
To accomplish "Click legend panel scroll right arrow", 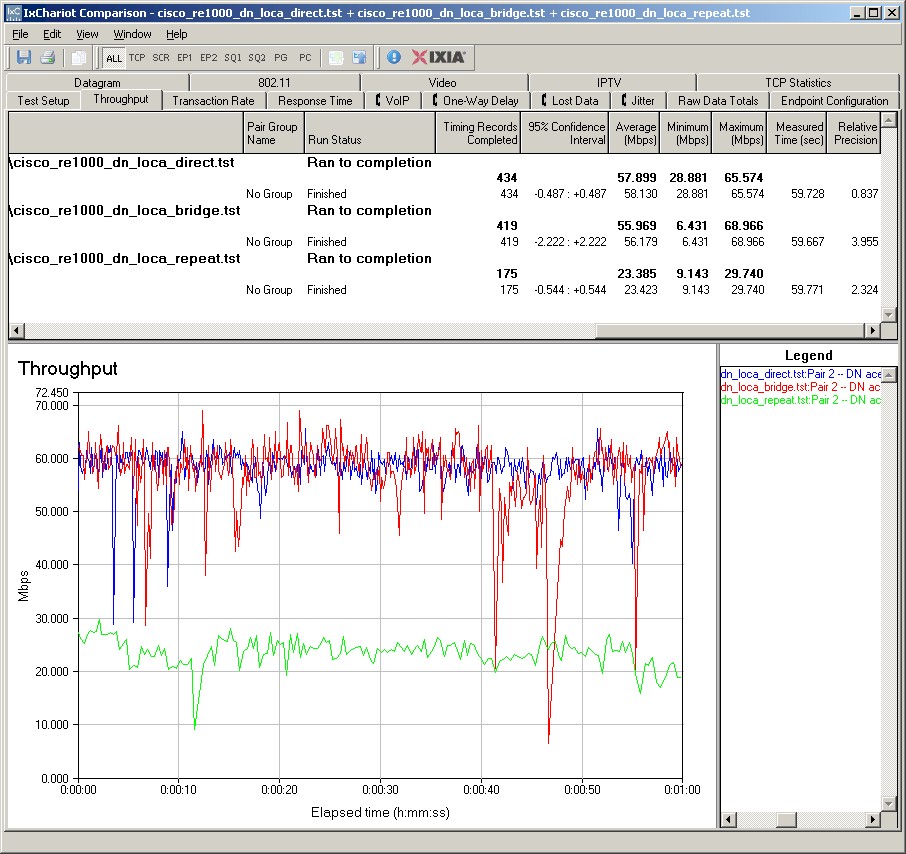I will 872,819.
